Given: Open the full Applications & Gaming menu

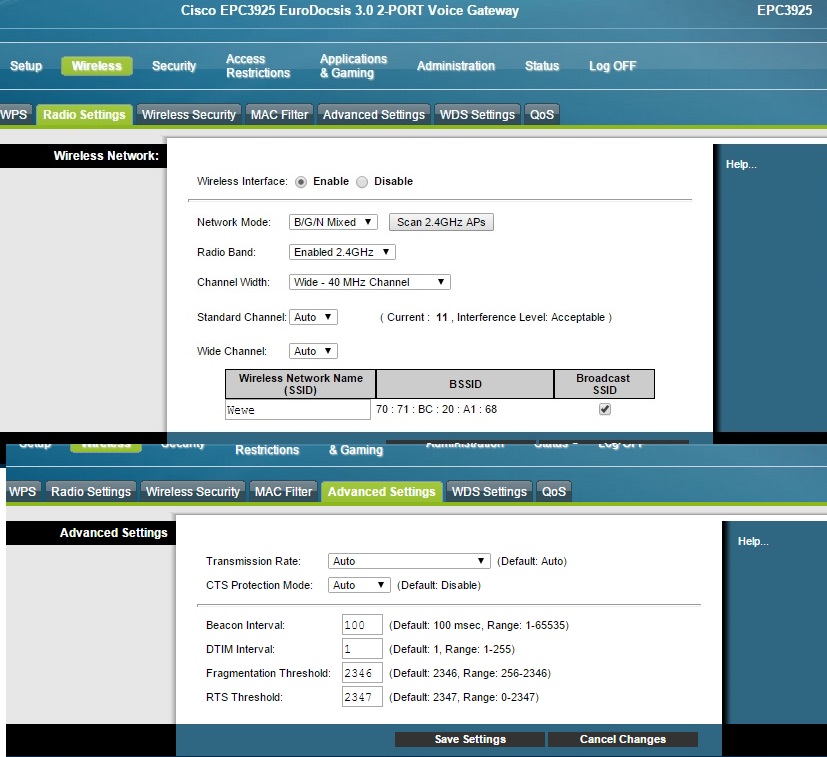Looking at the screenshot, I should click(353, 66).
